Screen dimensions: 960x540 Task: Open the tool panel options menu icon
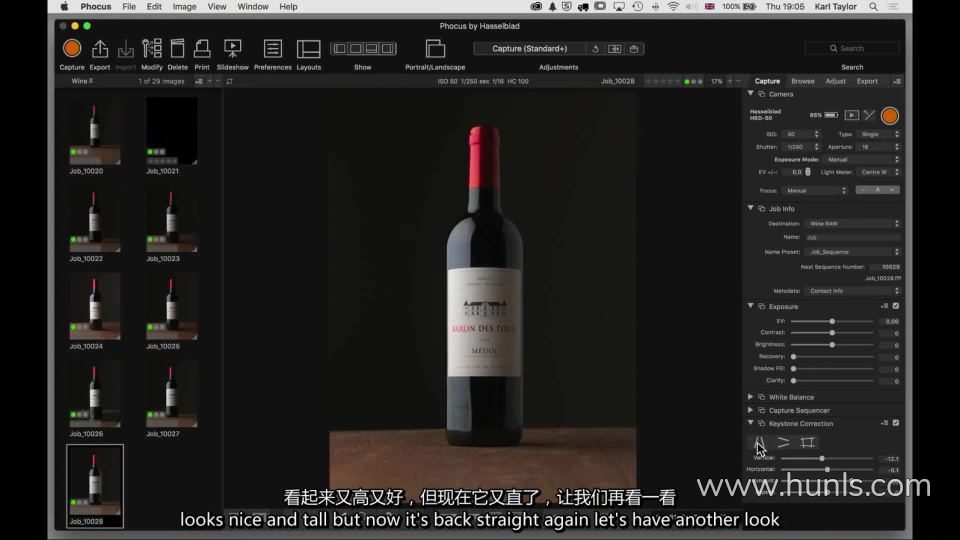(x=897, y=81)
